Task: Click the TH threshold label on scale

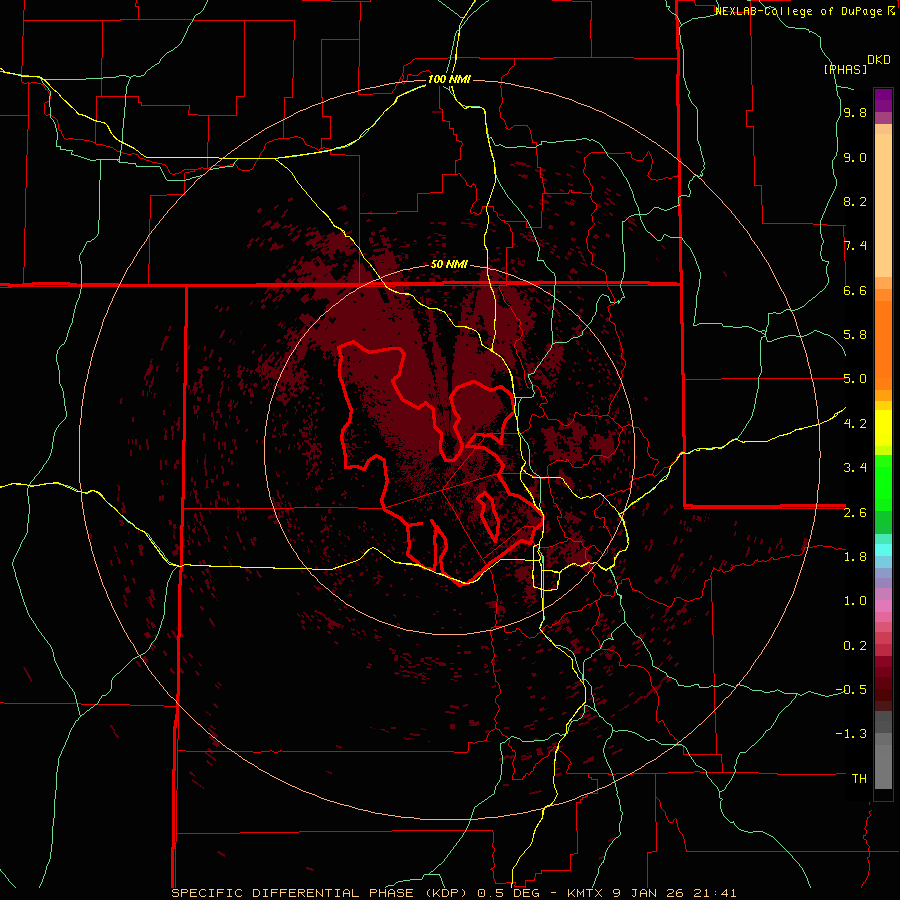Action: pos(859,779)
